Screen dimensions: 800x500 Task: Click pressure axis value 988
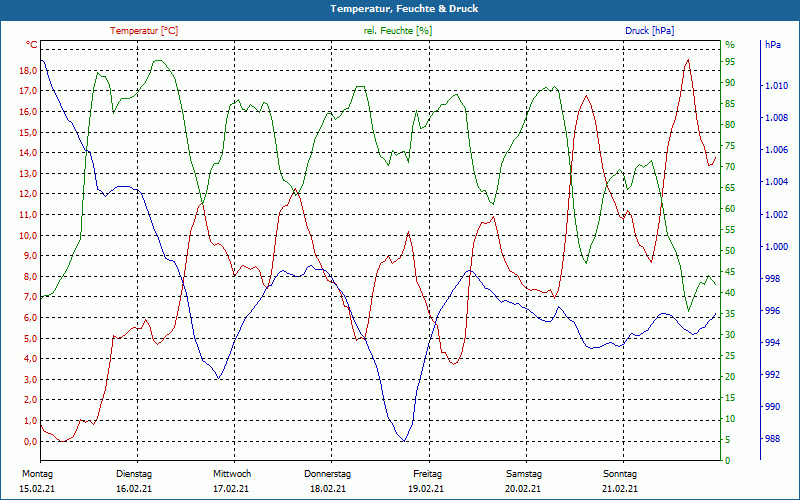coord(772,438)
